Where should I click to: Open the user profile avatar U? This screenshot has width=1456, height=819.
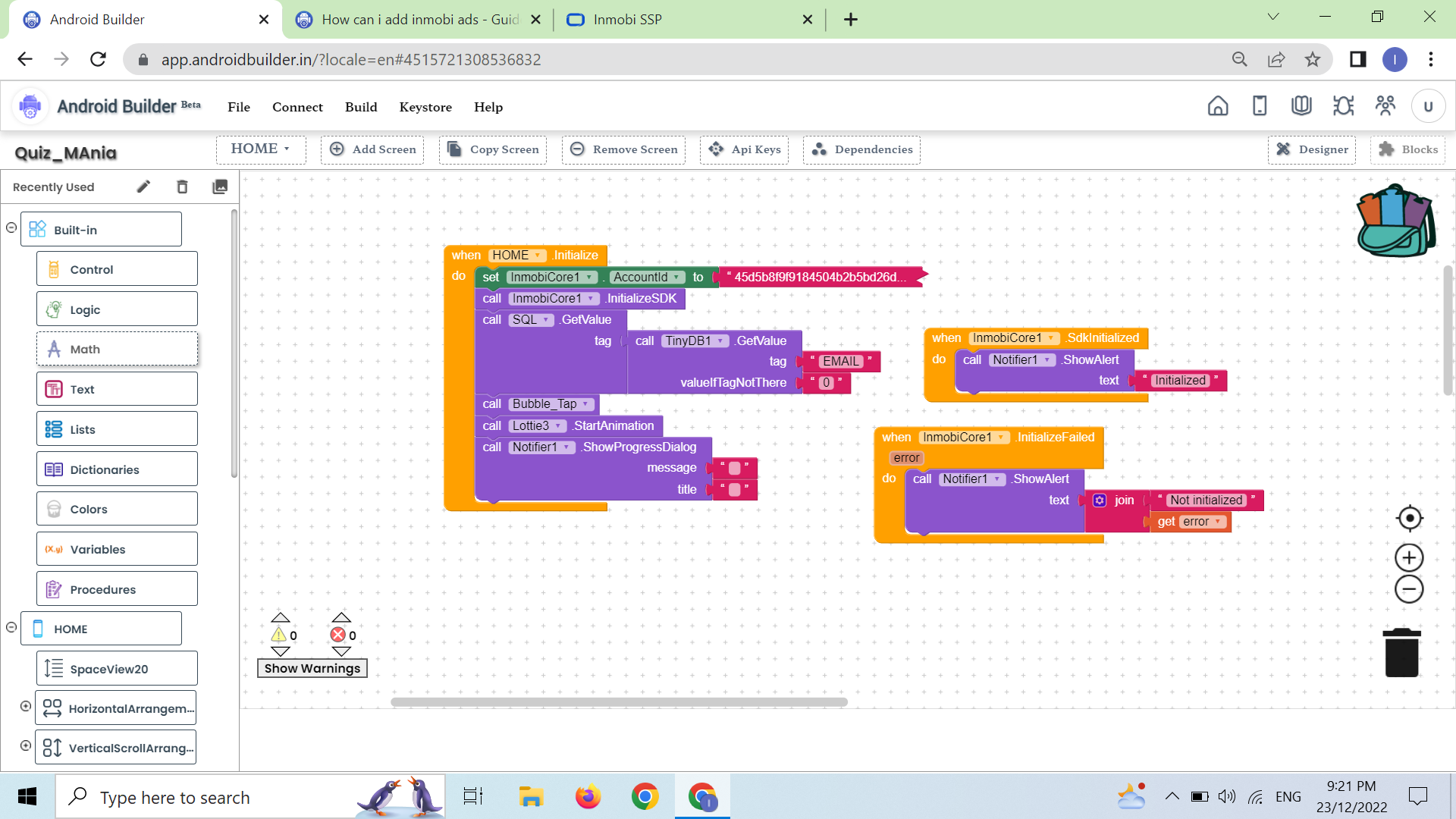click(x=1428, y=106)
